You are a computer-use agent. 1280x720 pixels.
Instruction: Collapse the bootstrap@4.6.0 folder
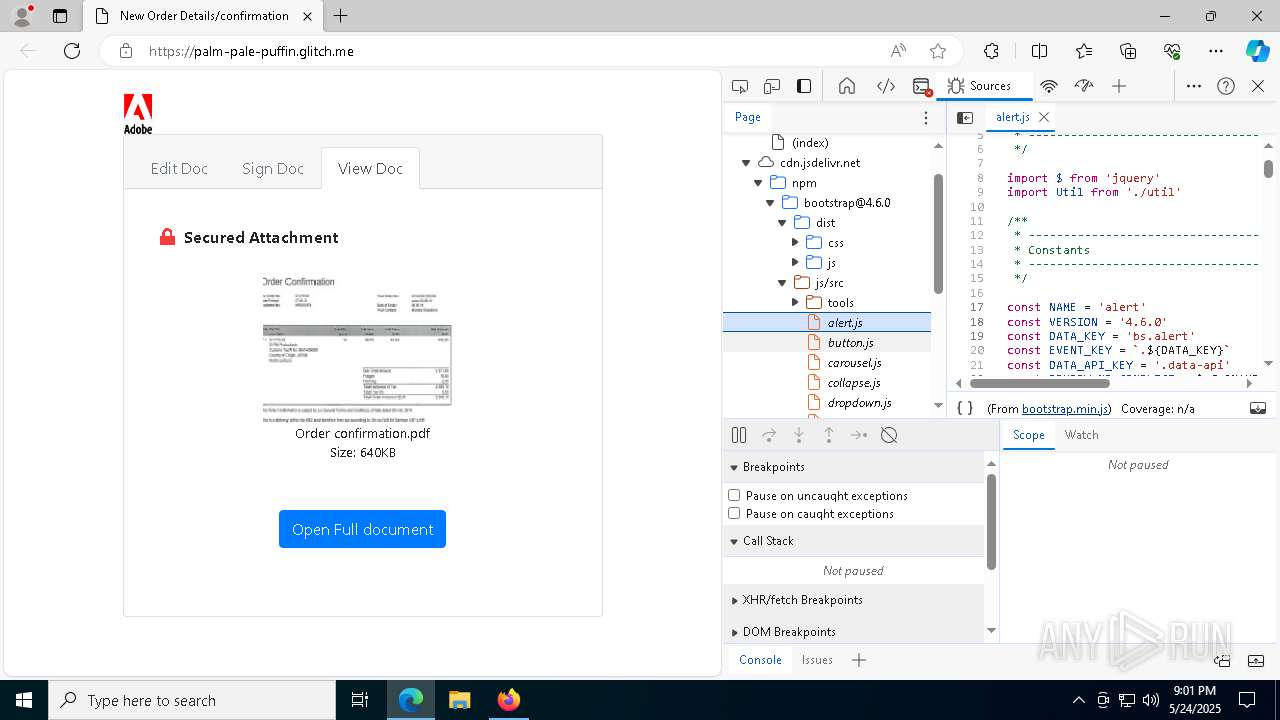point(770,202)
